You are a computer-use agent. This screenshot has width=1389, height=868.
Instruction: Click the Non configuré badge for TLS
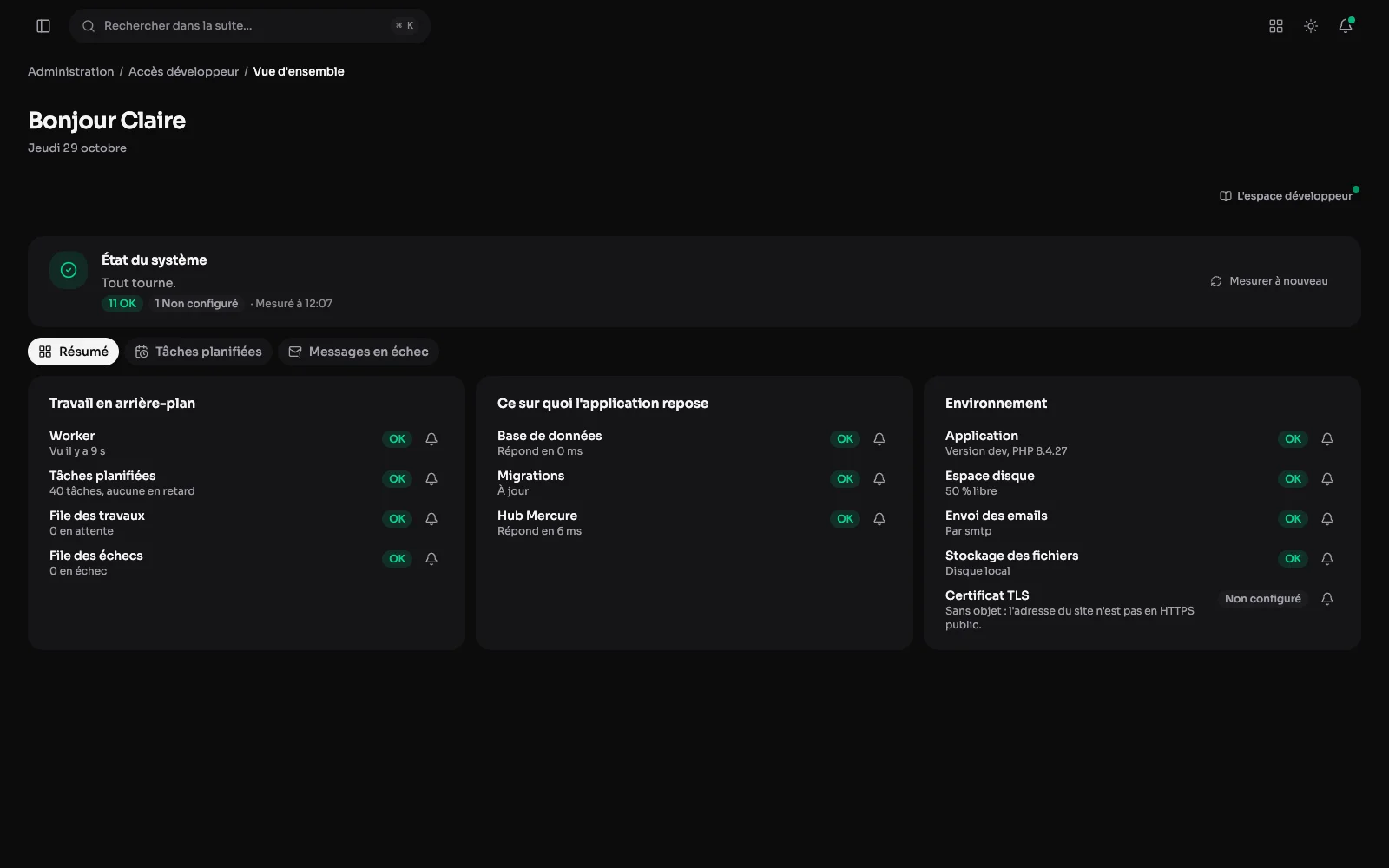(1263, 599)
